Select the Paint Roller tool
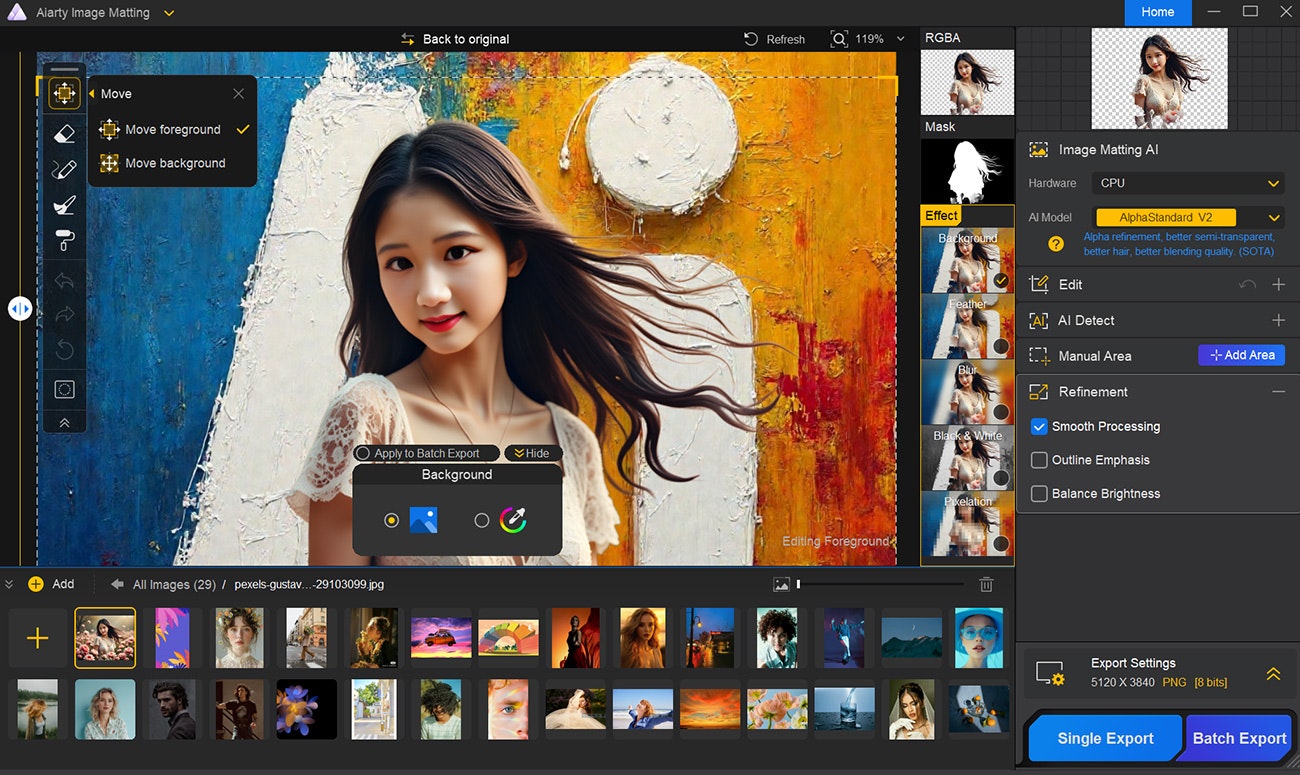Image resolution: width=1300 pixels, height=775 pixels. click(64, 240)
